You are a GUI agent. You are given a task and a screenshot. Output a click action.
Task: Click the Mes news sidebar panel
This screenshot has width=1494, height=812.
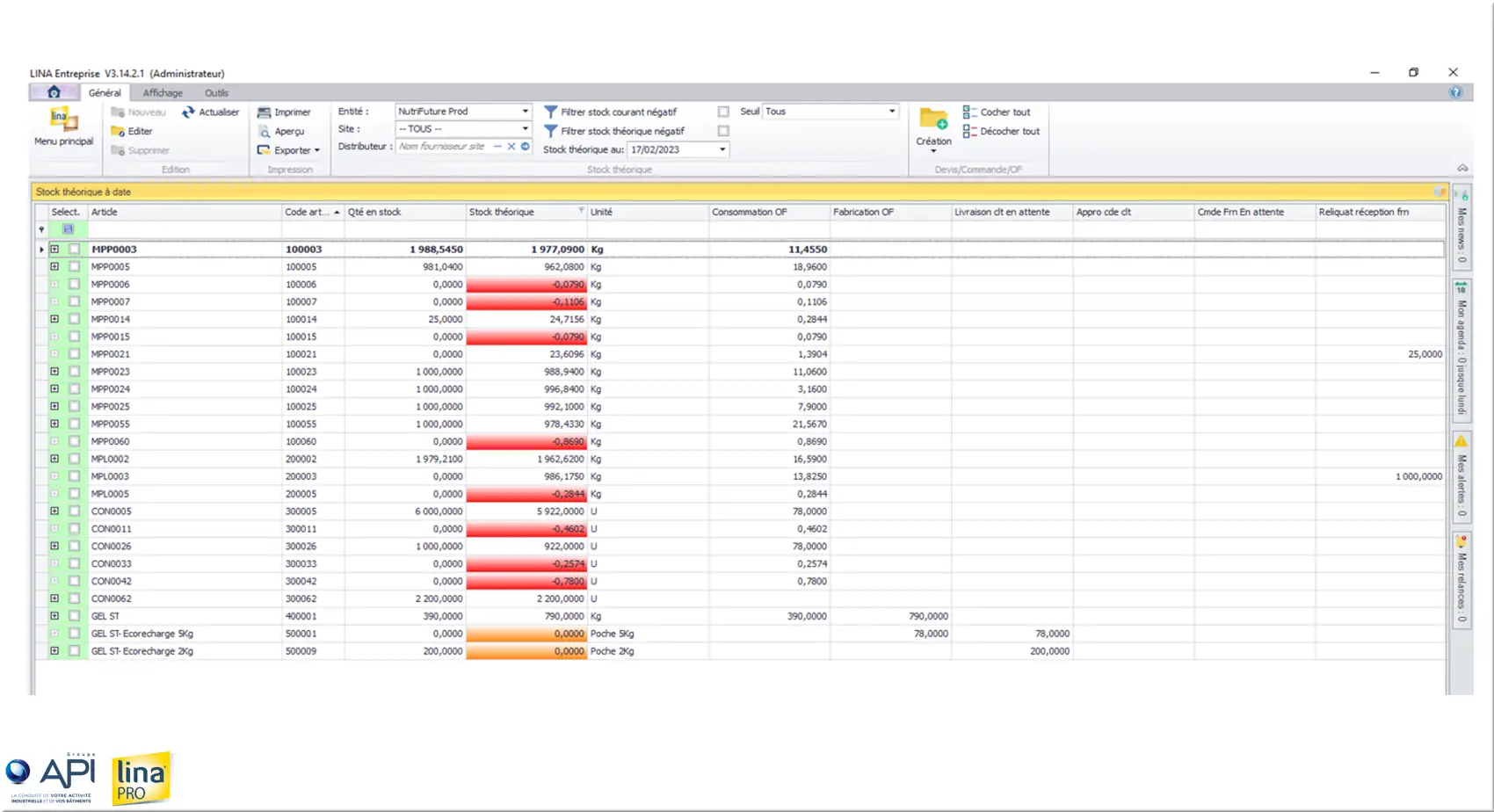(1461, 226)
